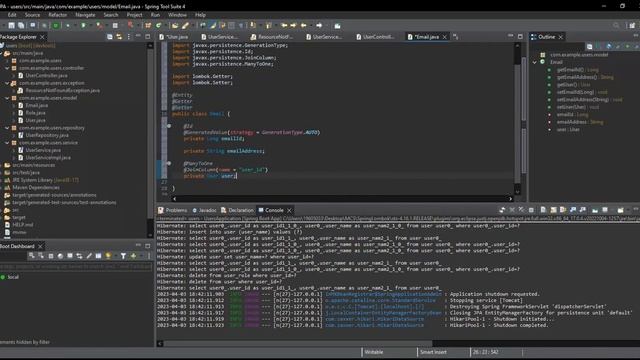The image size is (640, 360).
Task: Open Package Explorer view menu (three dots)
Action: [x=129, y=37]
